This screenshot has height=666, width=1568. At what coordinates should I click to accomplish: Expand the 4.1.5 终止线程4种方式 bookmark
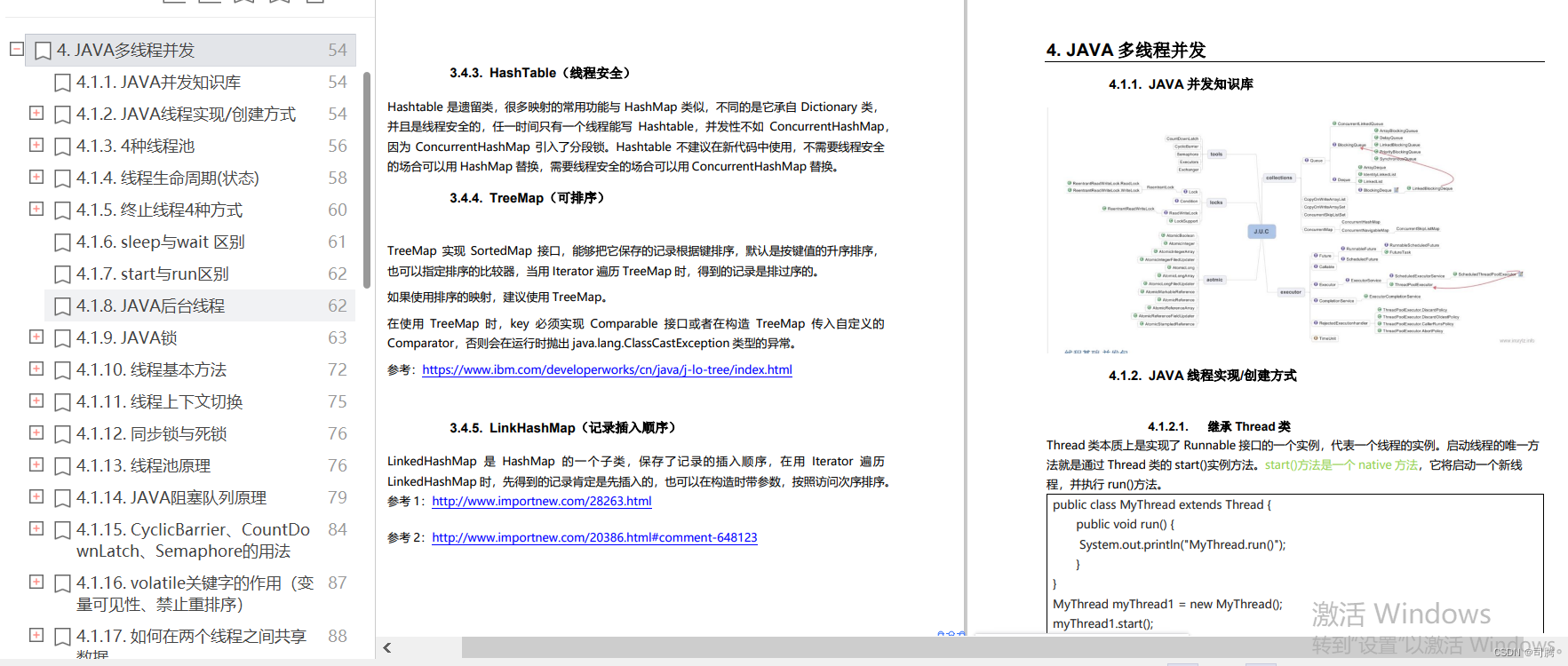tap(36, 209)
